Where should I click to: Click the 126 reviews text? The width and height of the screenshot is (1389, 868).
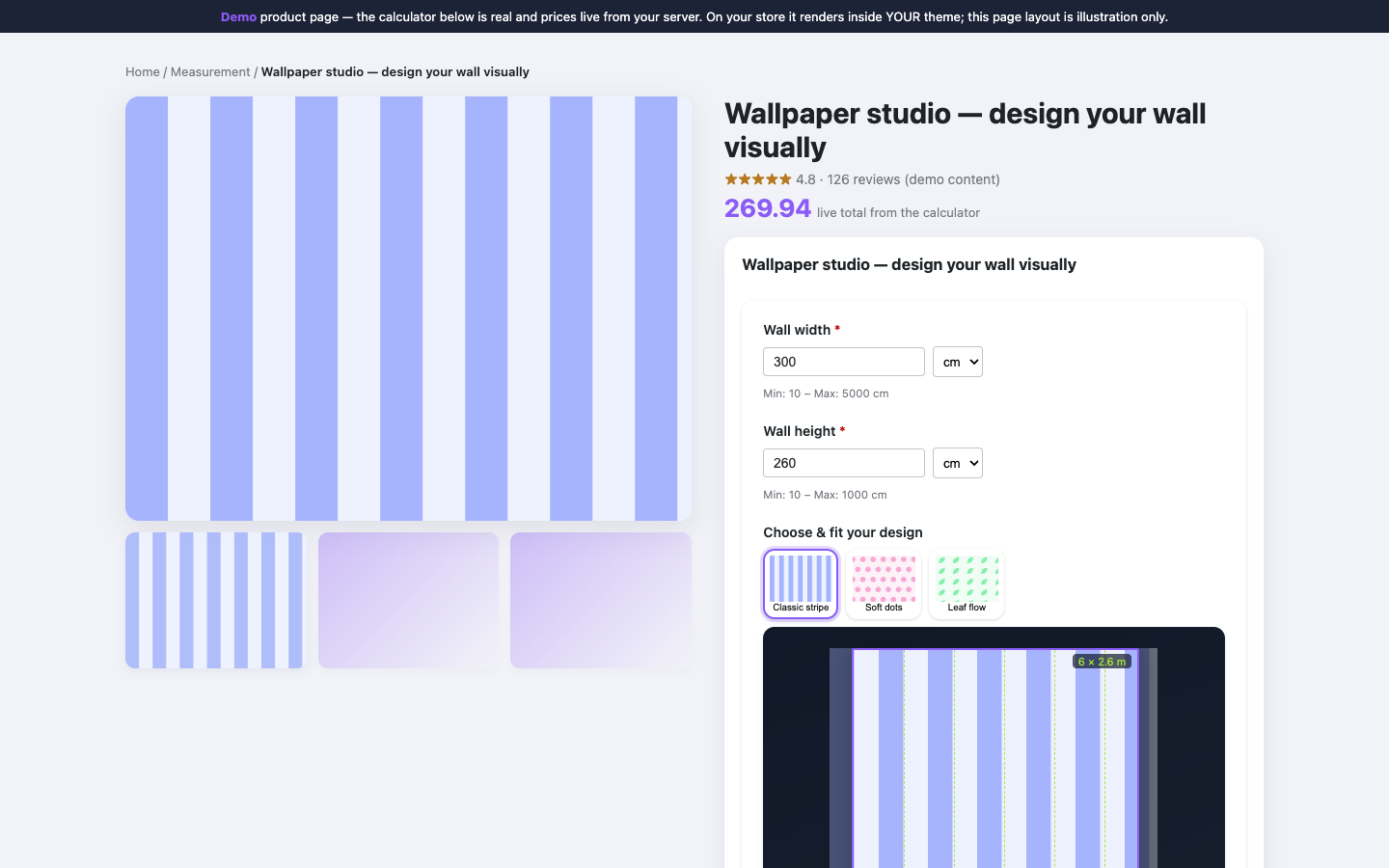863,179
